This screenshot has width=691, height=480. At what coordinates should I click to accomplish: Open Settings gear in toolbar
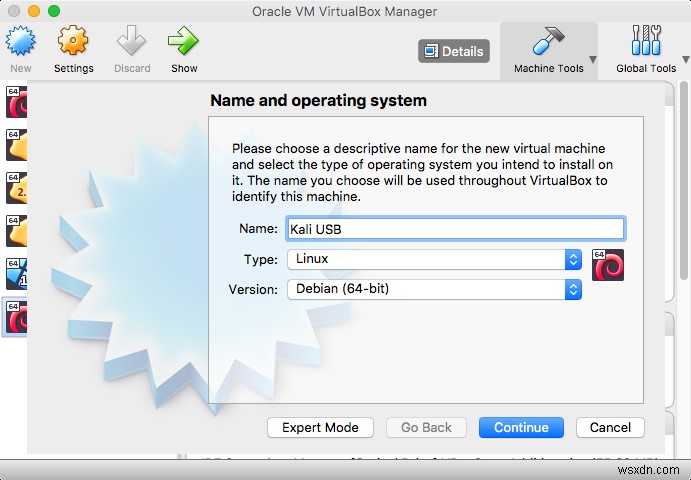point(73,41)
